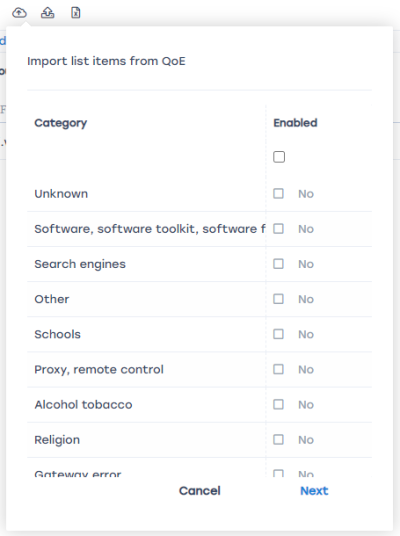Enable the Search engines checkbox

[x=278, y=264]
